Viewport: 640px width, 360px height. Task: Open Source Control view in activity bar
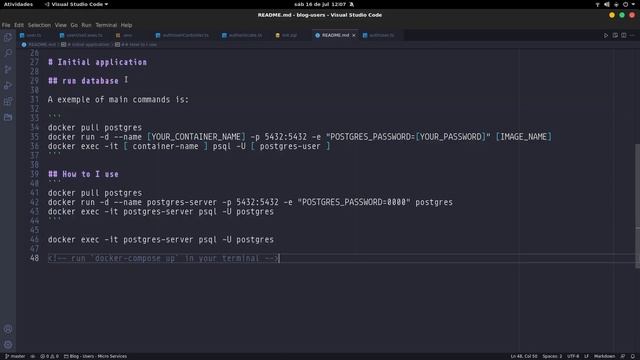(x=8, y=69)
